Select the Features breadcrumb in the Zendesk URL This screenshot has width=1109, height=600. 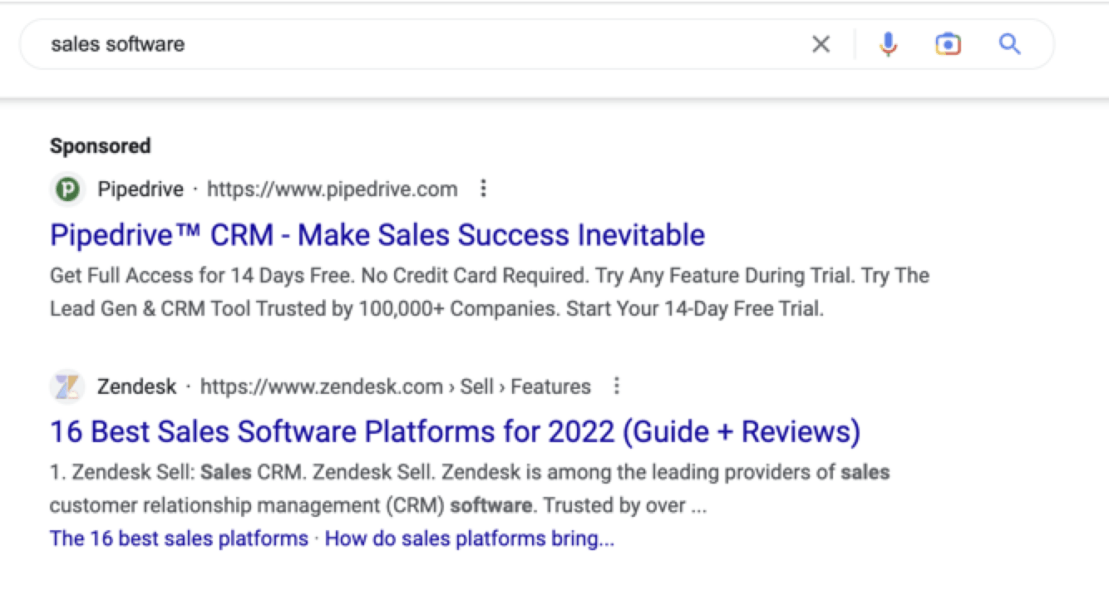551,387
